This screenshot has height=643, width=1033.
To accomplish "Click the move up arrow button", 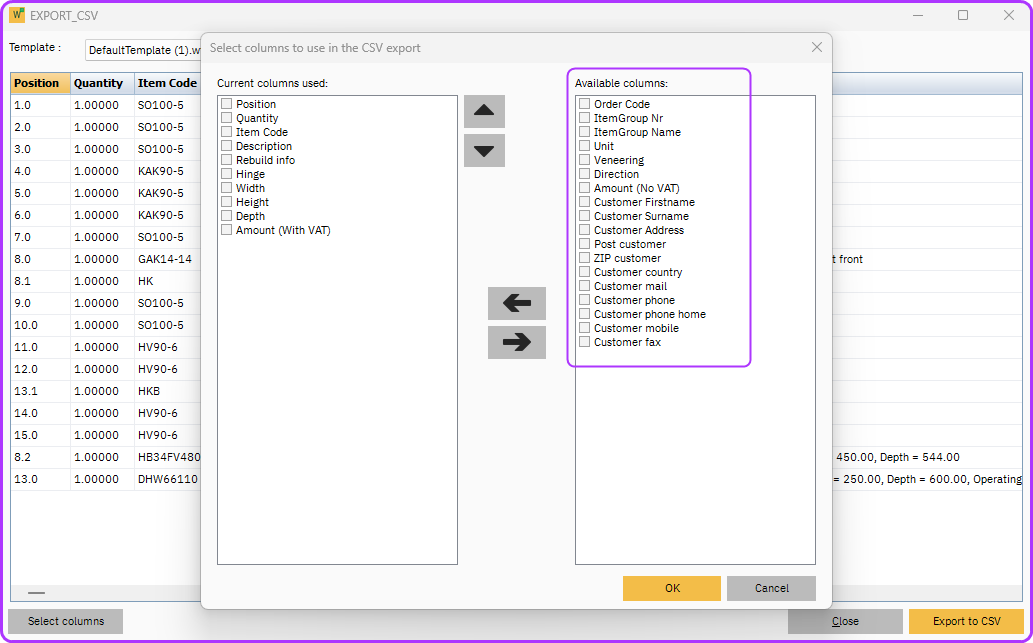I will click(x=484, y=111).
